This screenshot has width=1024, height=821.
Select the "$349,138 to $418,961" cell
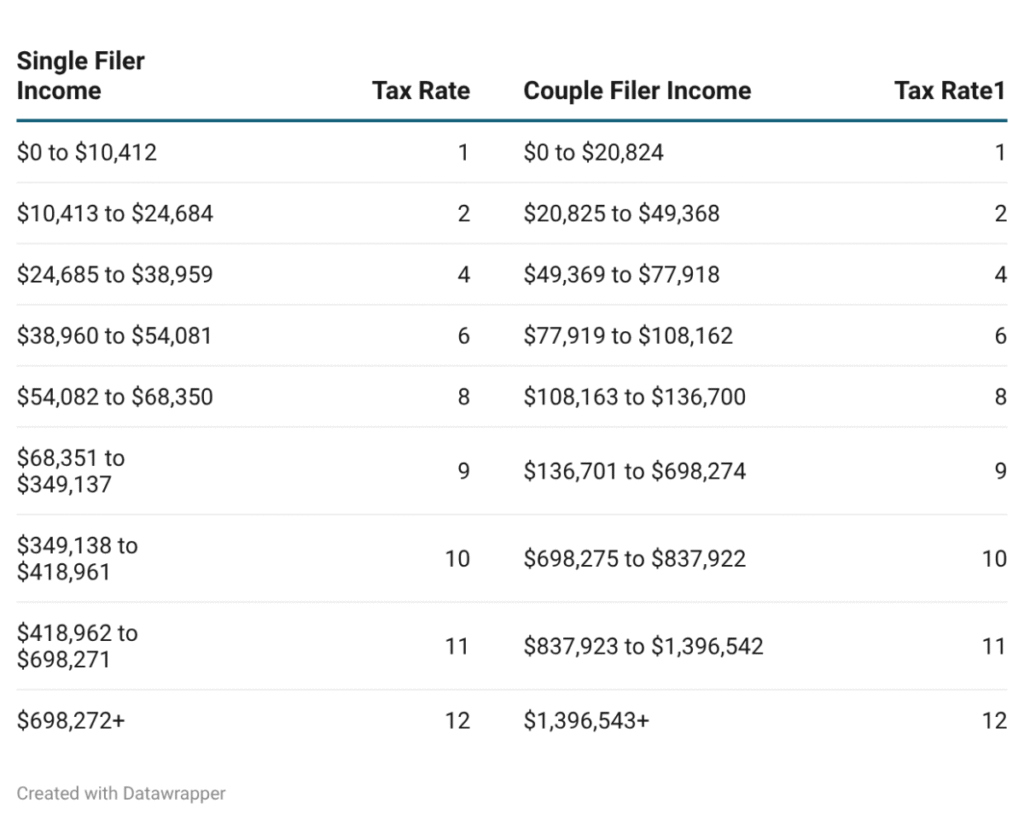pos(77,559)
